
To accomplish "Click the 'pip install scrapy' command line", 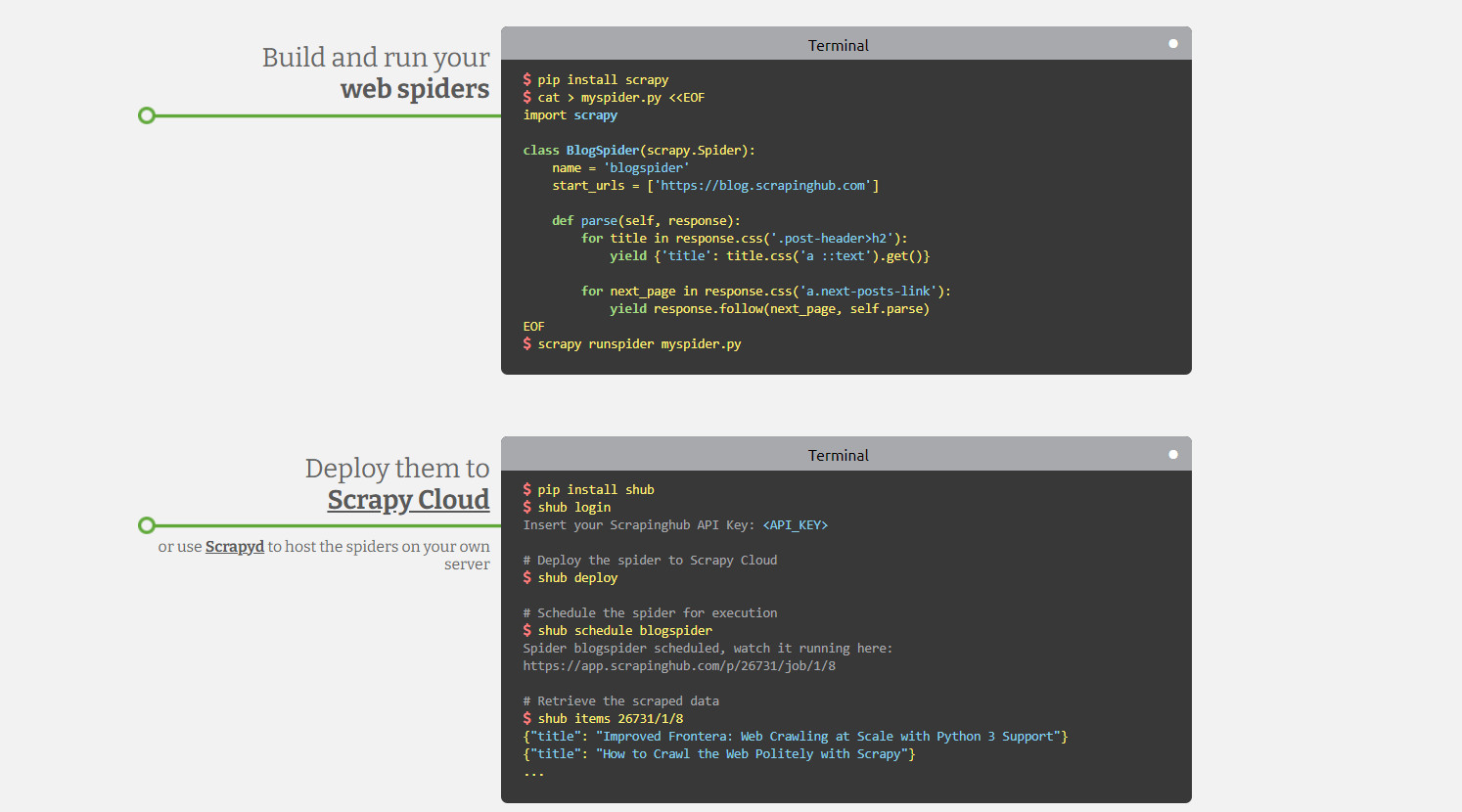I will point(602,80).
